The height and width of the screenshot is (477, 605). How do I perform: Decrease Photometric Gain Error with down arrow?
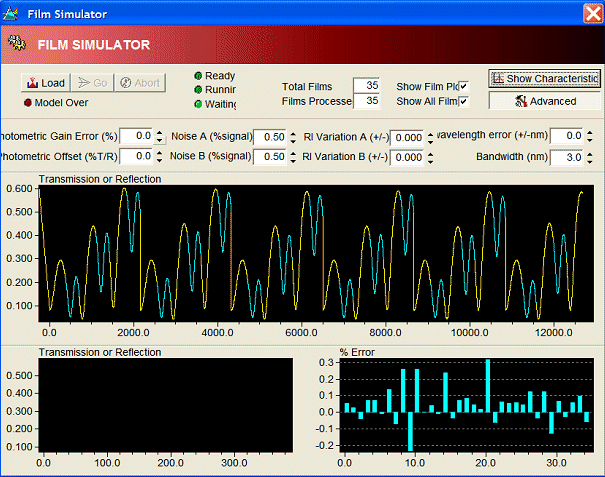(x=160, y=140)
